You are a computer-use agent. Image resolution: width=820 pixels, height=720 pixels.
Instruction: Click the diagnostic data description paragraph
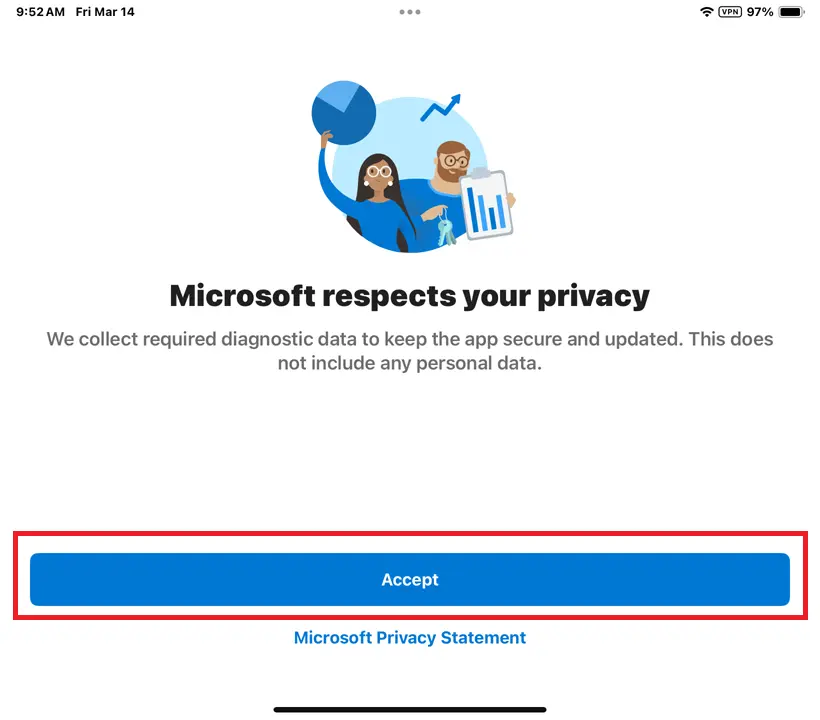point(410,351)
